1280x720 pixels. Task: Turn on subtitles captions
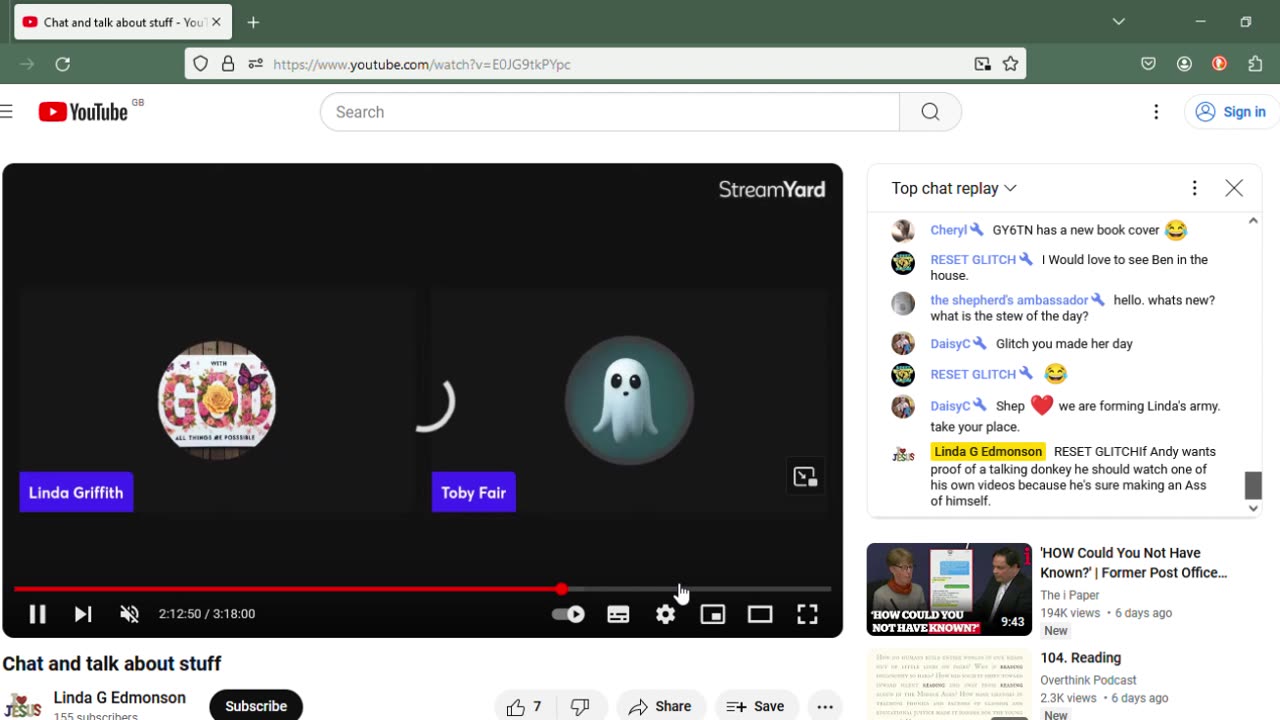pos(618,614)
